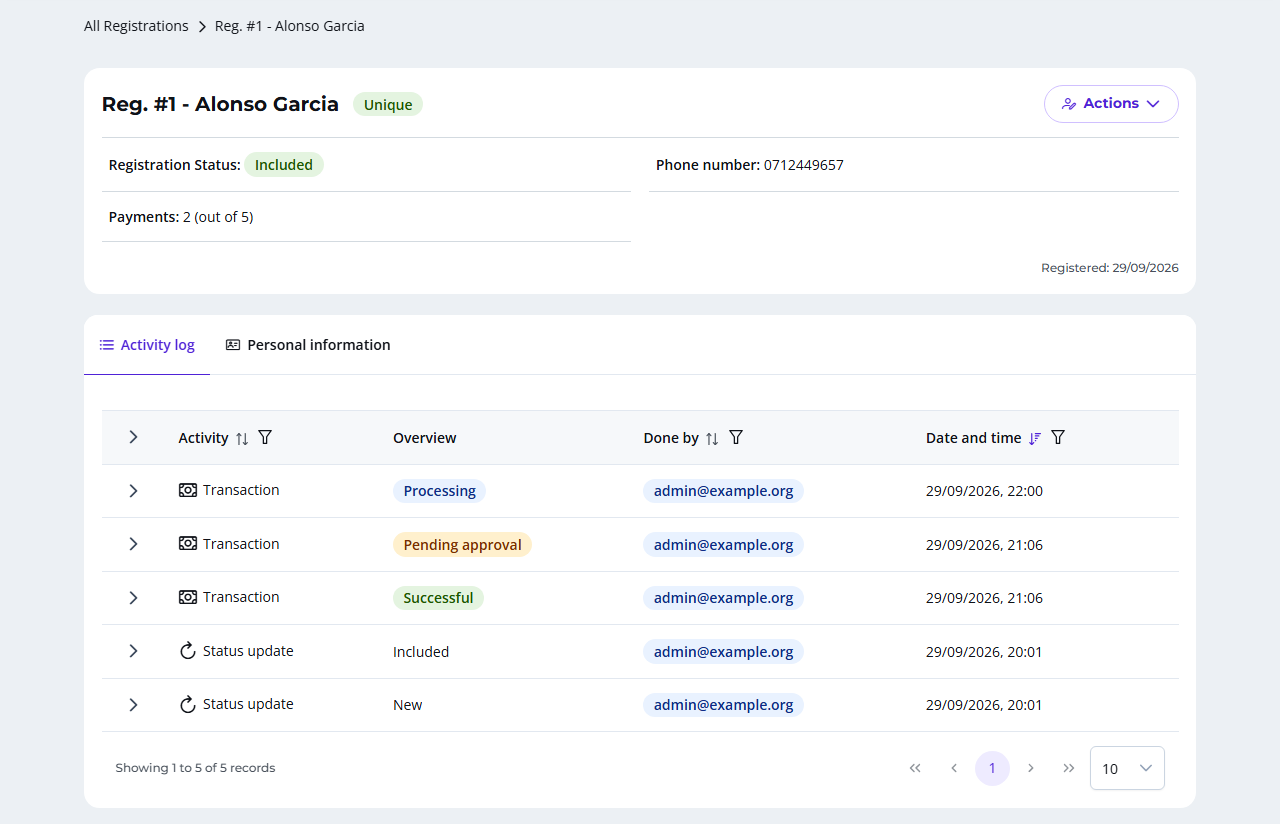Click the New overview text in the log

click(x=408, y=705)
